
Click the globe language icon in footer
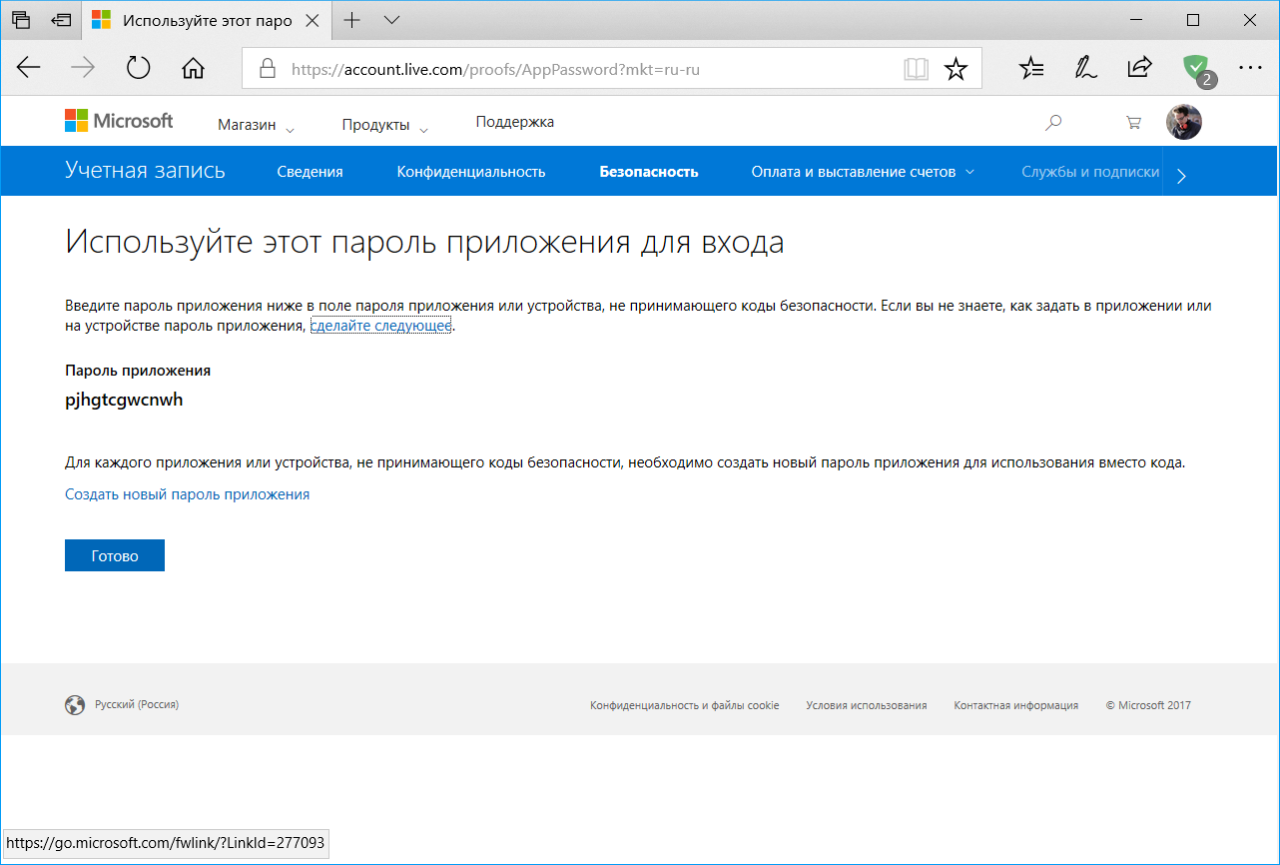tap(75, 705)
